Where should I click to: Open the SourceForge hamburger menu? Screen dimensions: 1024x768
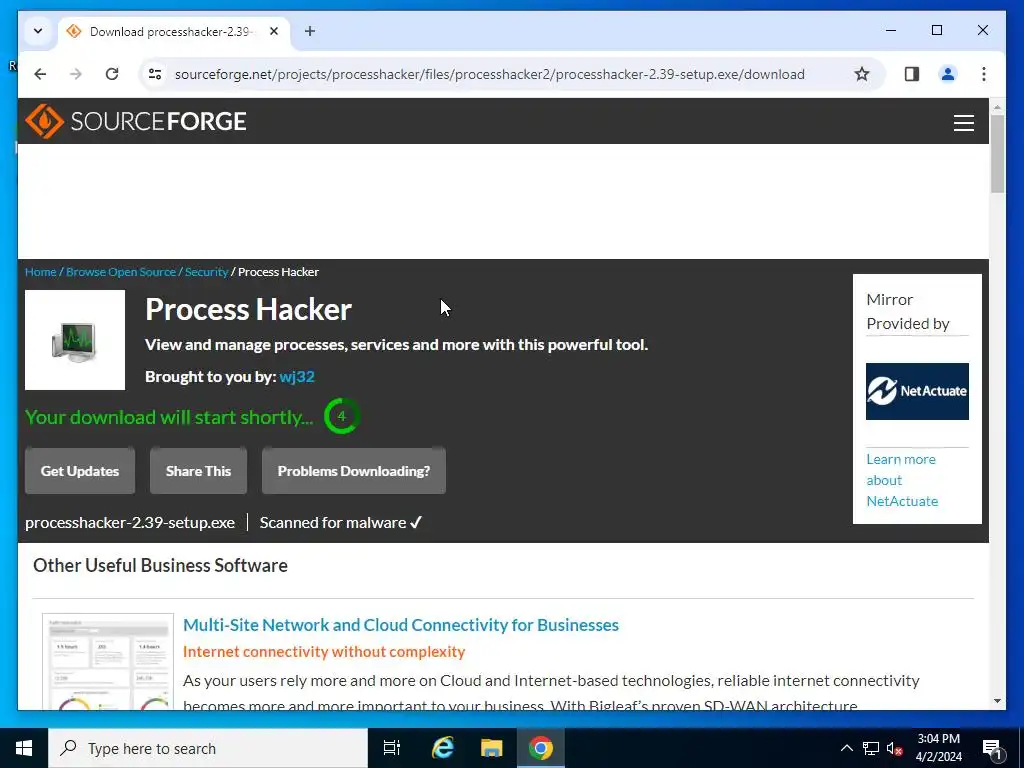tap(963, 123)
